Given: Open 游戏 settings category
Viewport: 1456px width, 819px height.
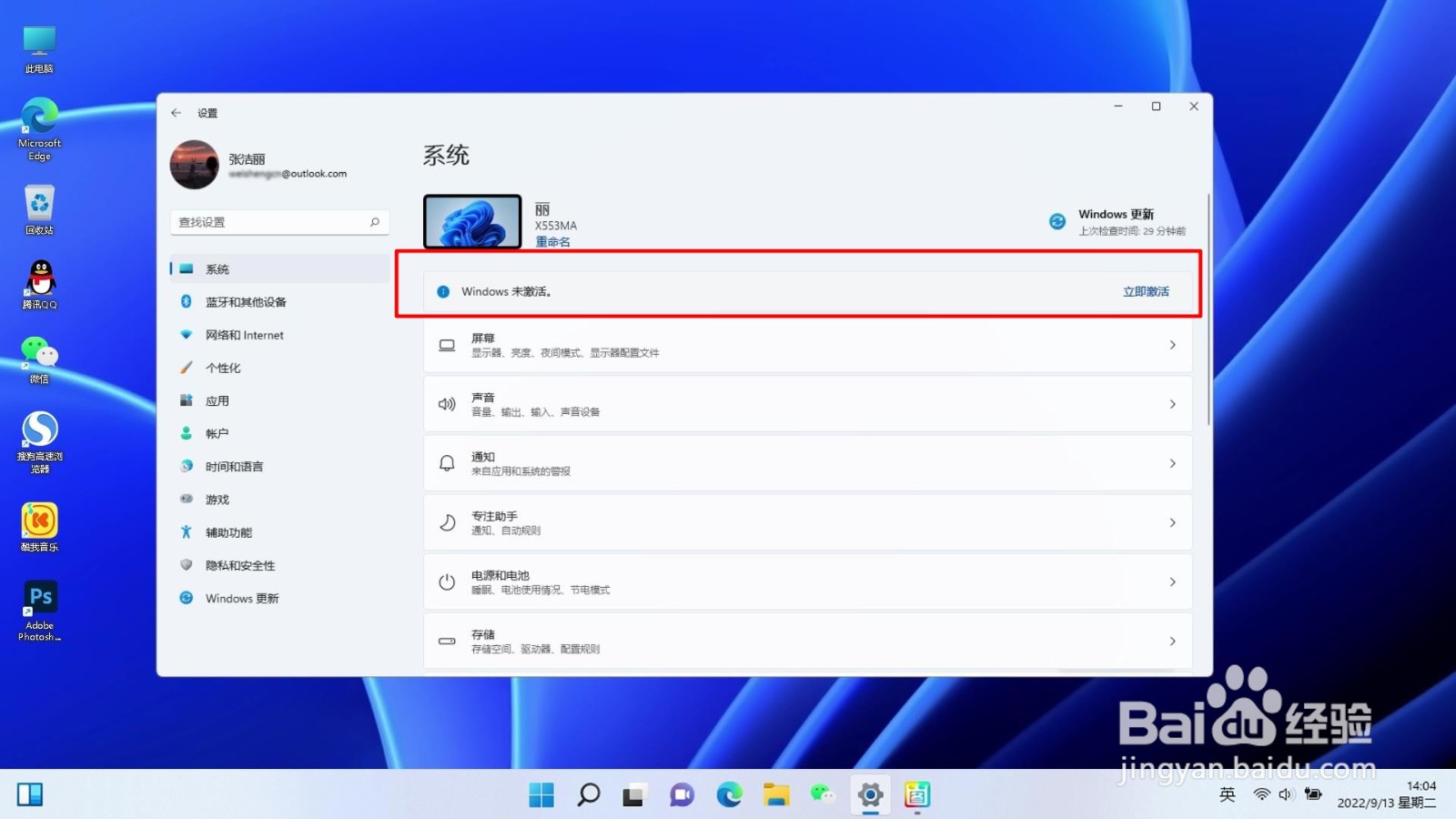Looking at the screenshot, I should click(x=279, y=500).
